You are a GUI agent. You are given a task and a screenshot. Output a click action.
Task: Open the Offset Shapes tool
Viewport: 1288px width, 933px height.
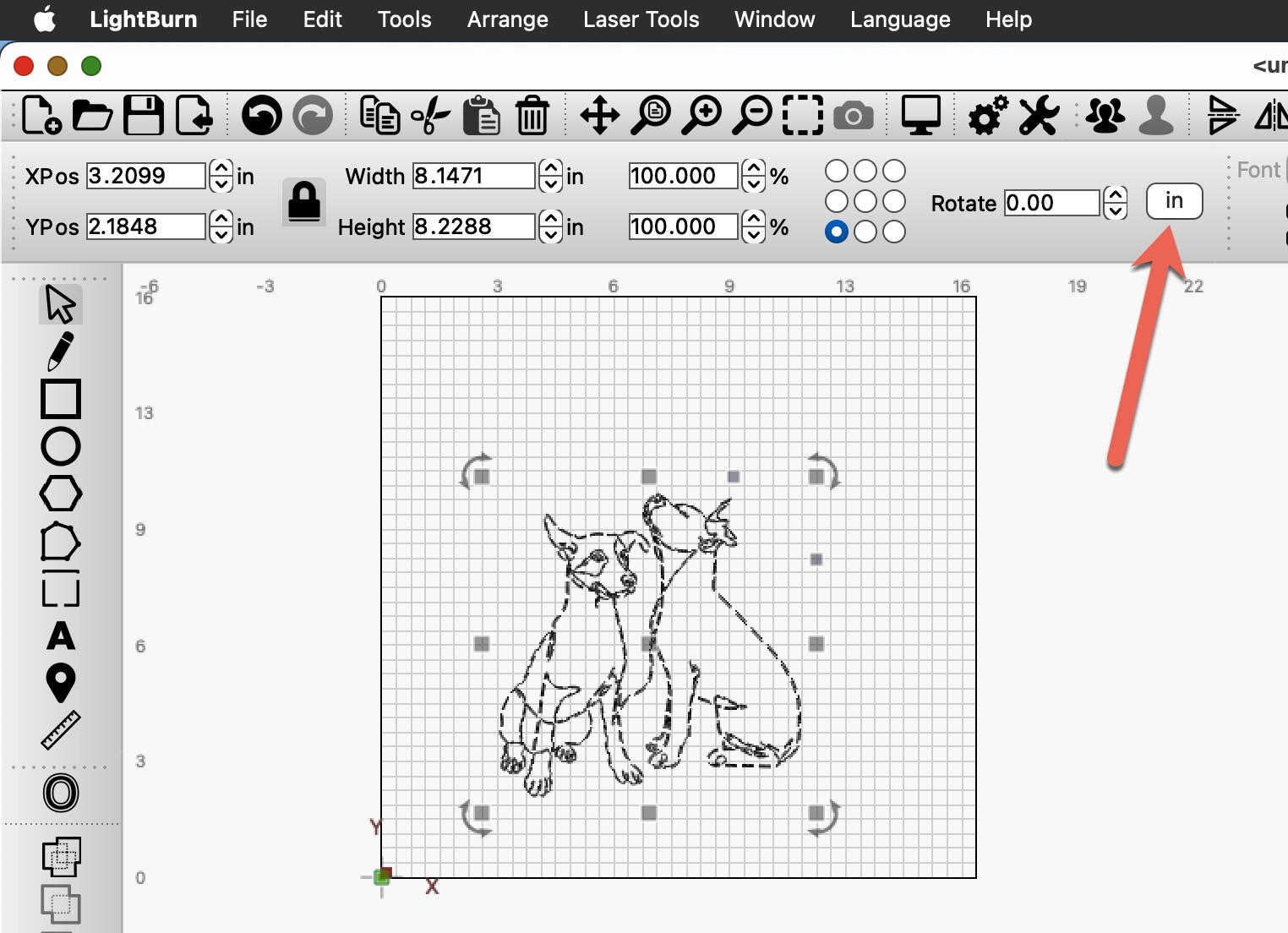point(60,793)
